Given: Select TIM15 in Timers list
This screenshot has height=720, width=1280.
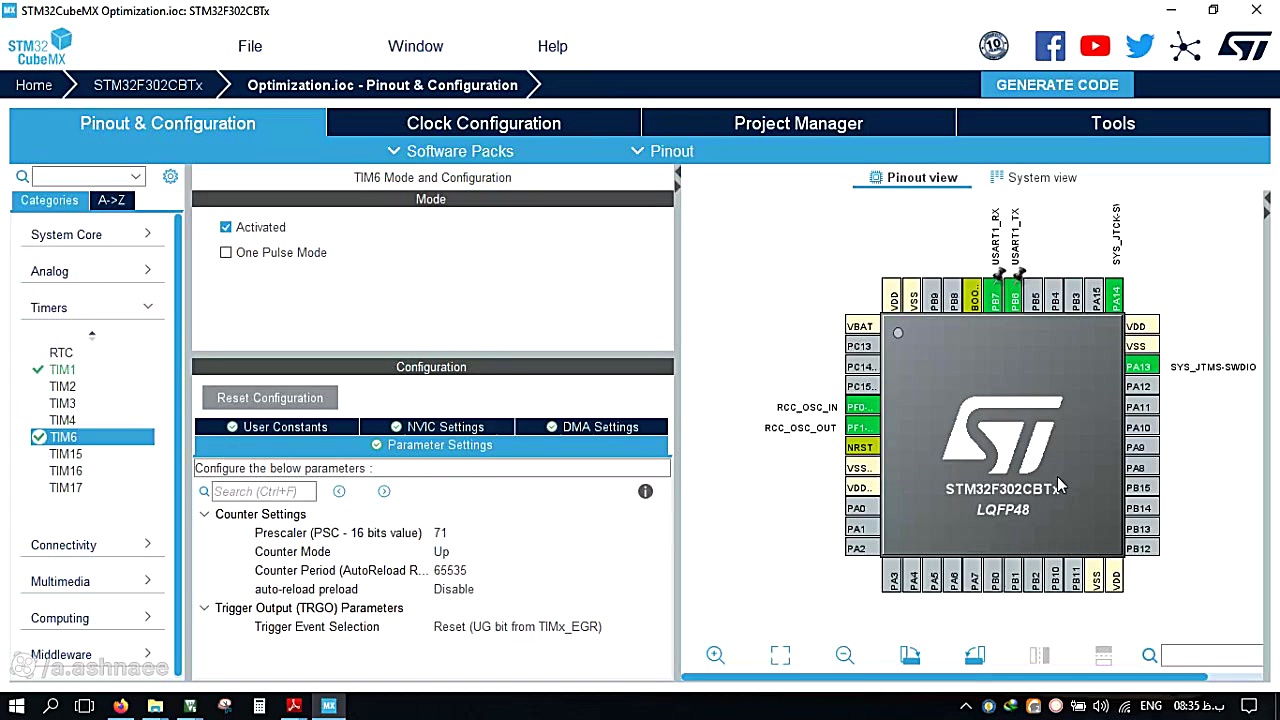Looking at the screenshot, I should (66, 454).
